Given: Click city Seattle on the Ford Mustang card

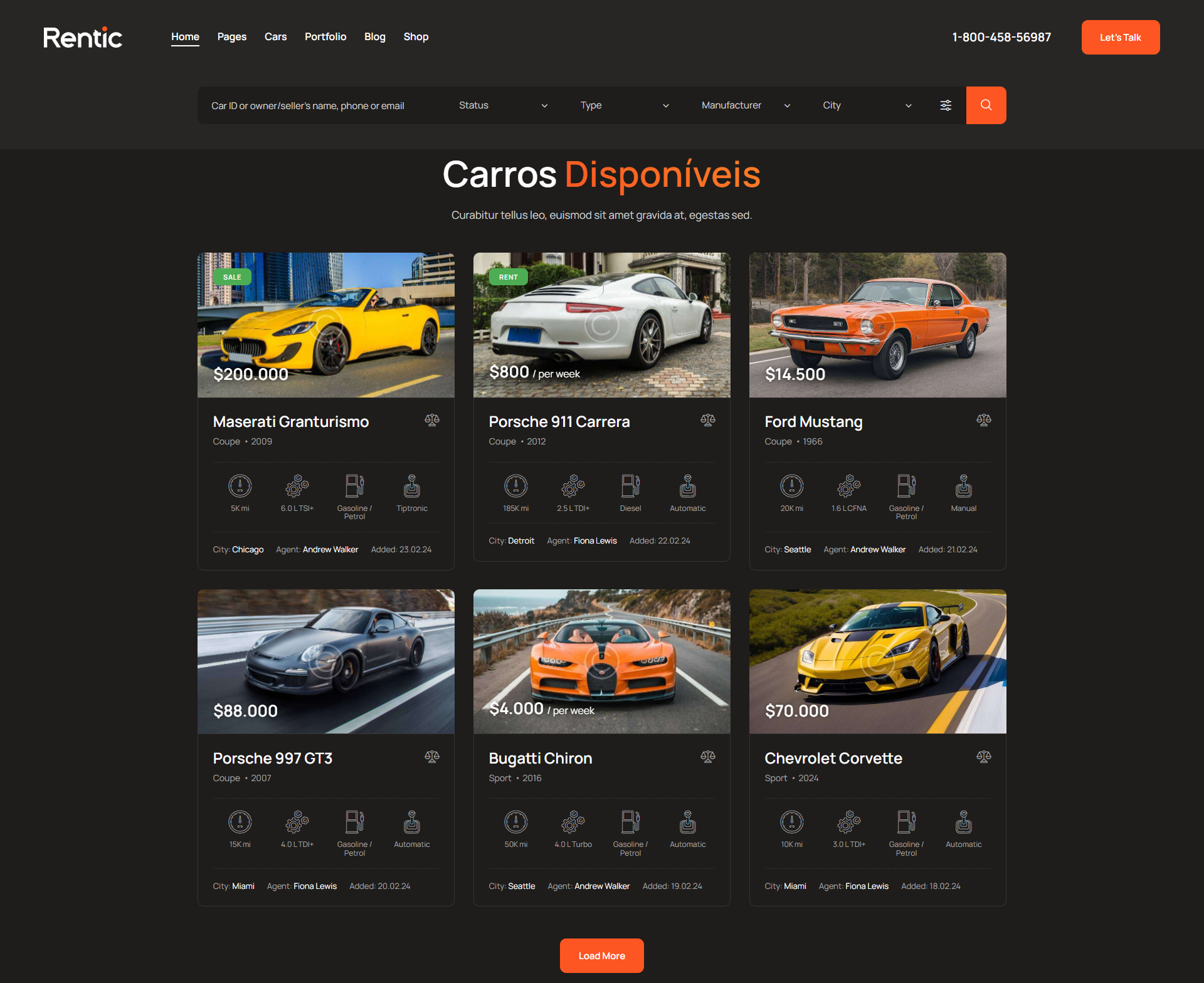Looking at the screenshot, I should coord(798,550).
